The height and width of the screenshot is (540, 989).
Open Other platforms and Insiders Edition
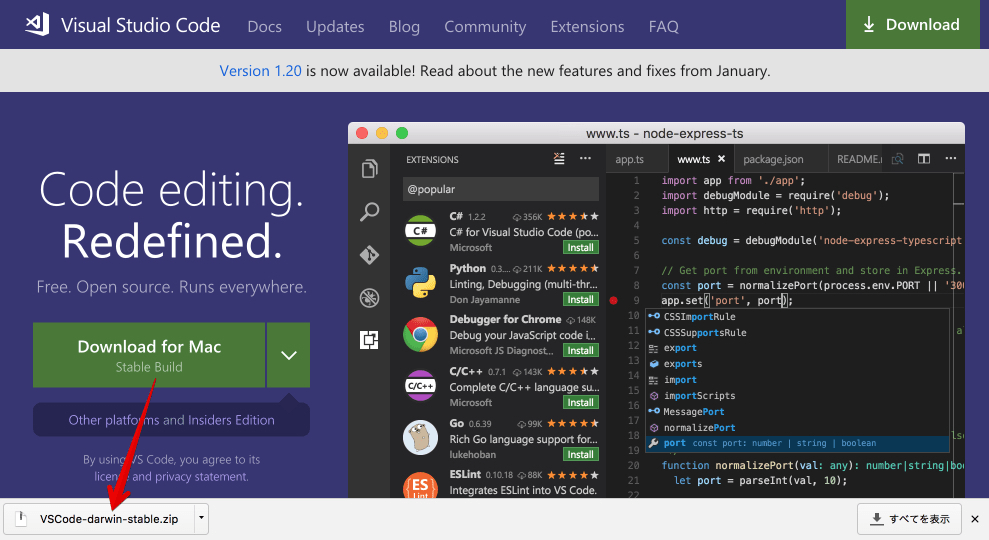coord(171,420)
